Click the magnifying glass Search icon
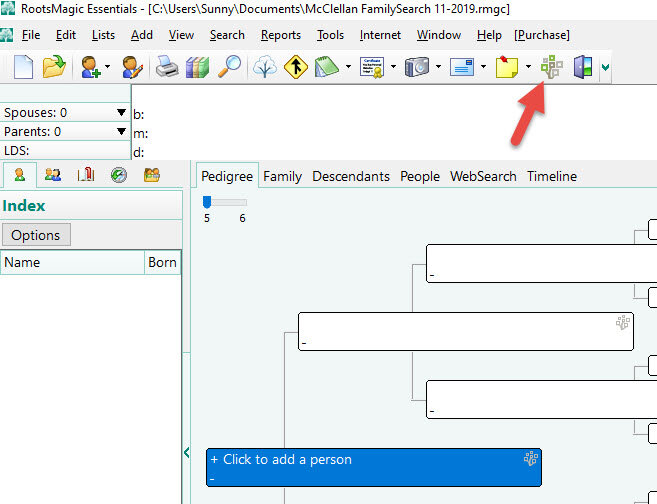The image size is (657, 504). tap(230, 67)
